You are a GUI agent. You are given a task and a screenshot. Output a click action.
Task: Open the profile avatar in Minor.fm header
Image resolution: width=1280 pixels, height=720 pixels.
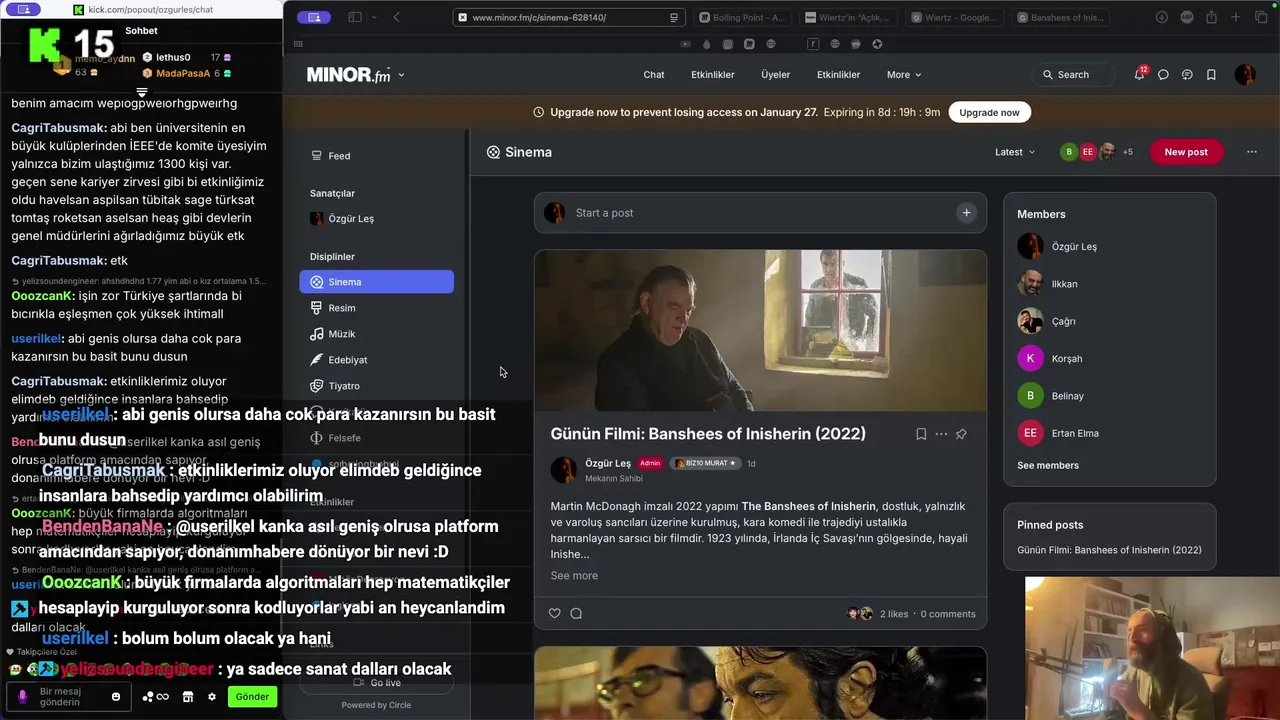coord(1244,75)
